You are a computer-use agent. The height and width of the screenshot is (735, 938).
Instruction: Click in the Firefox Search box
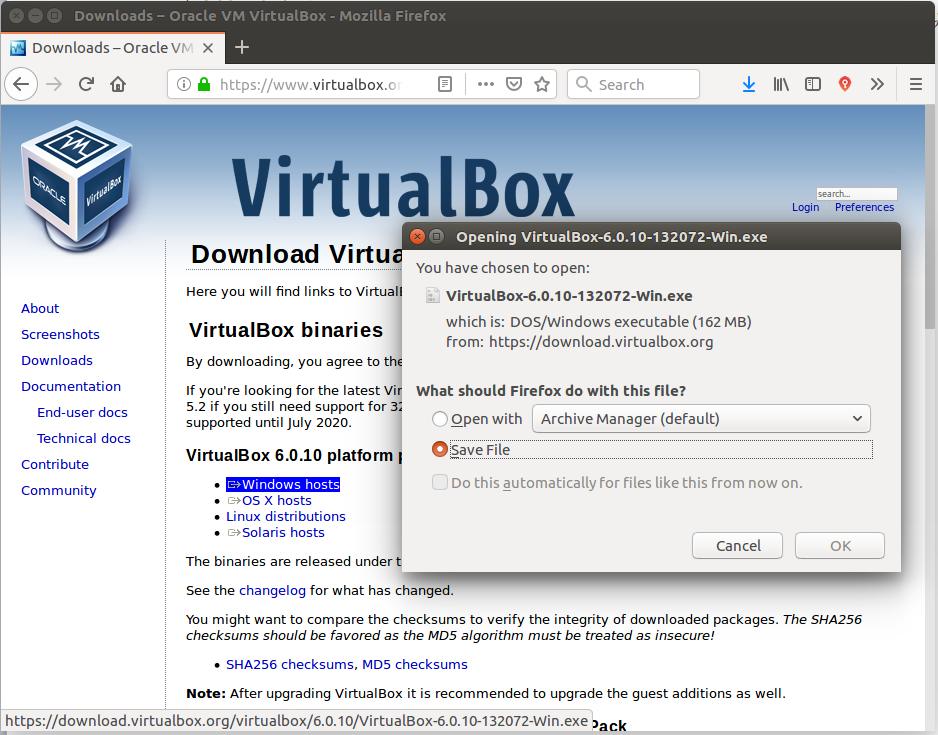pyautogui.click(x=633, y=84)
